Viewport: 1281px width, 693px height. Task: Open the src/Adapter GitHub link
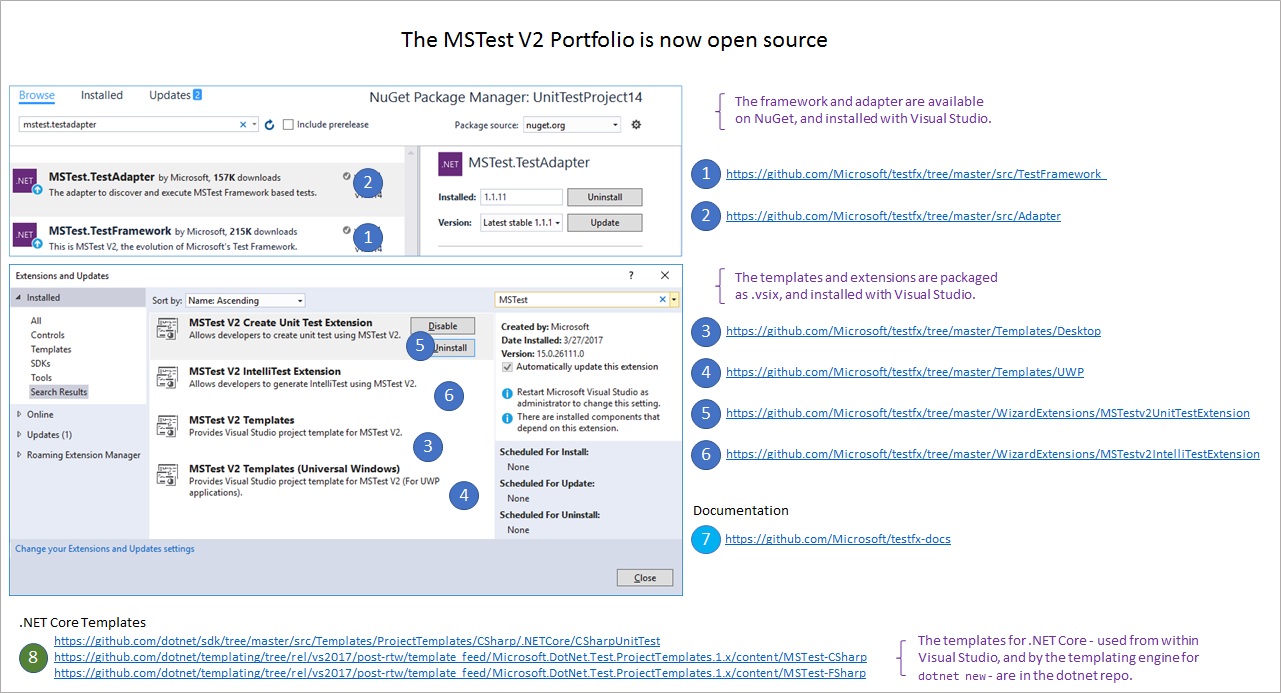coord(893,215)
